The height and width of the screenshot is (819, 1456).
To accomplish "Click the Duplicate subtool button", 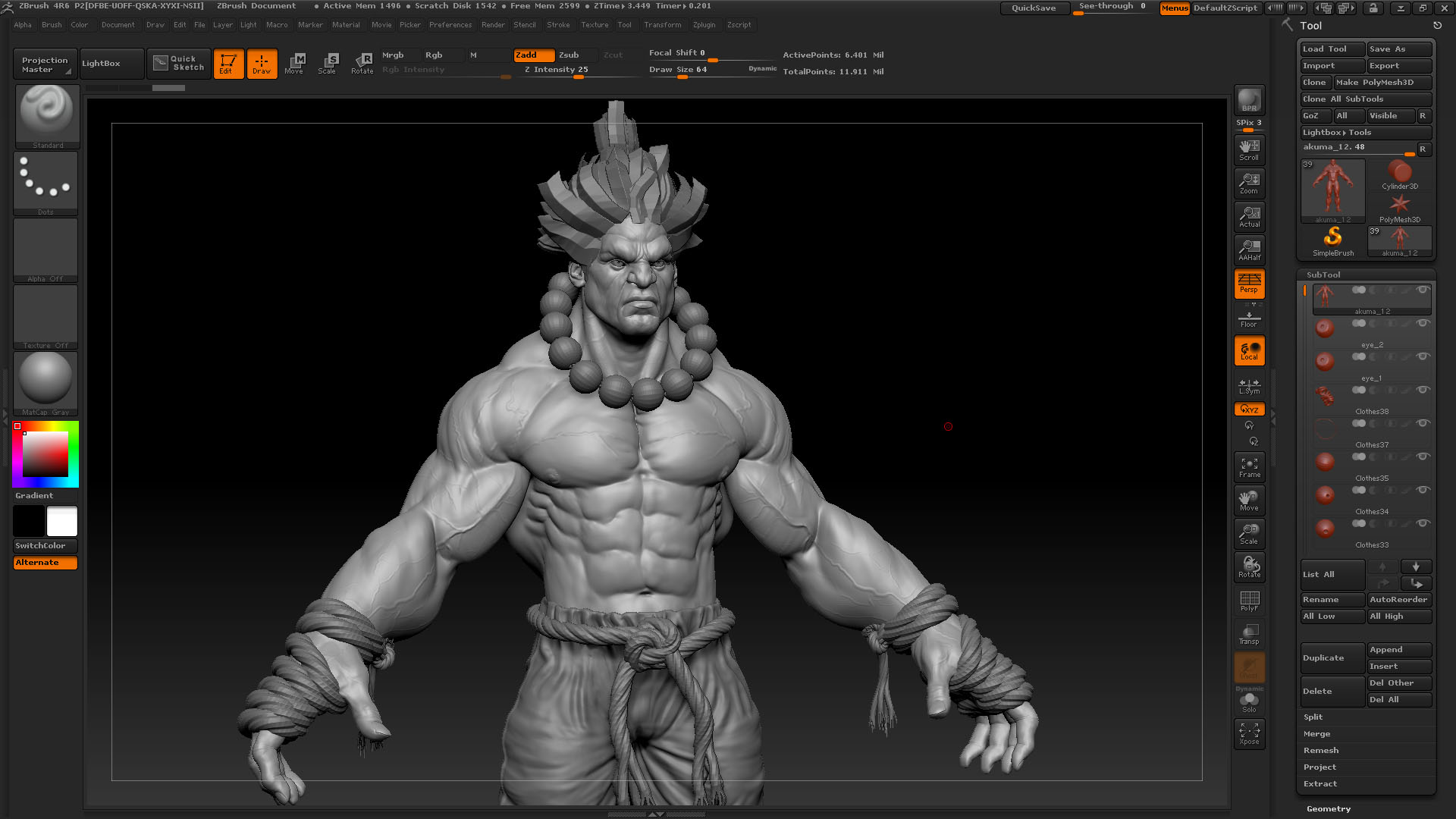I will tap(1332, 658).
